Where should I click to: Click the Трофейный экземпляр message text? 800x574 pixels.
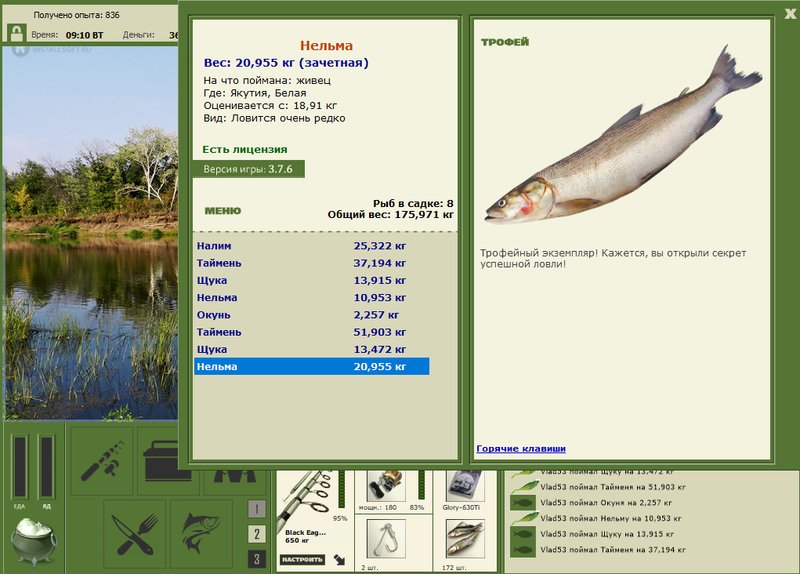click(613, 259)
